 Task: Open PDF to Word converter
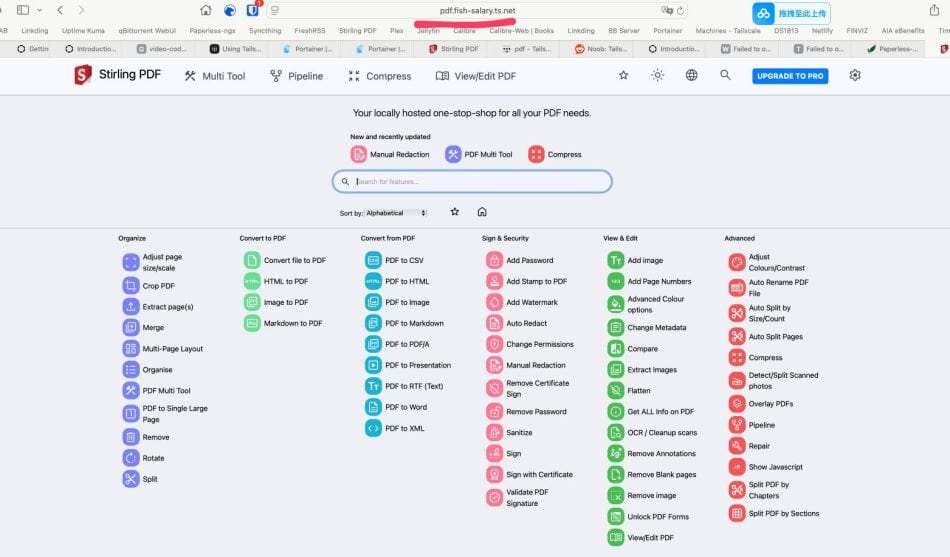pyautogui.click(x=396, y=407)
